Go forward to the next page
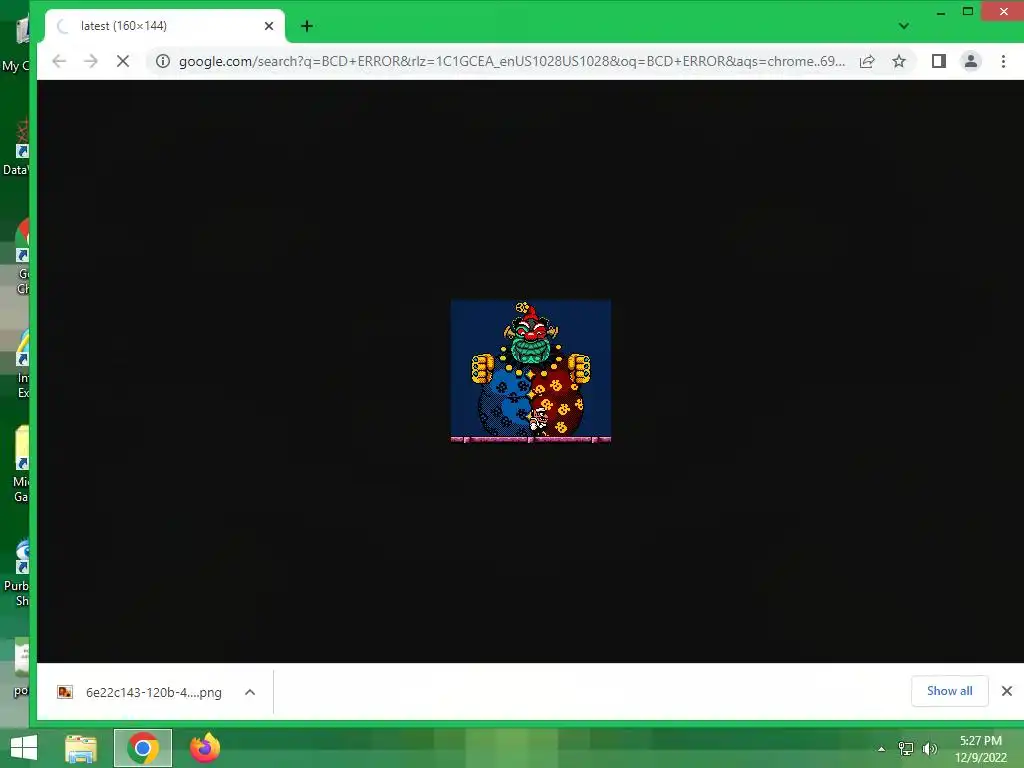 pos(91,61)
